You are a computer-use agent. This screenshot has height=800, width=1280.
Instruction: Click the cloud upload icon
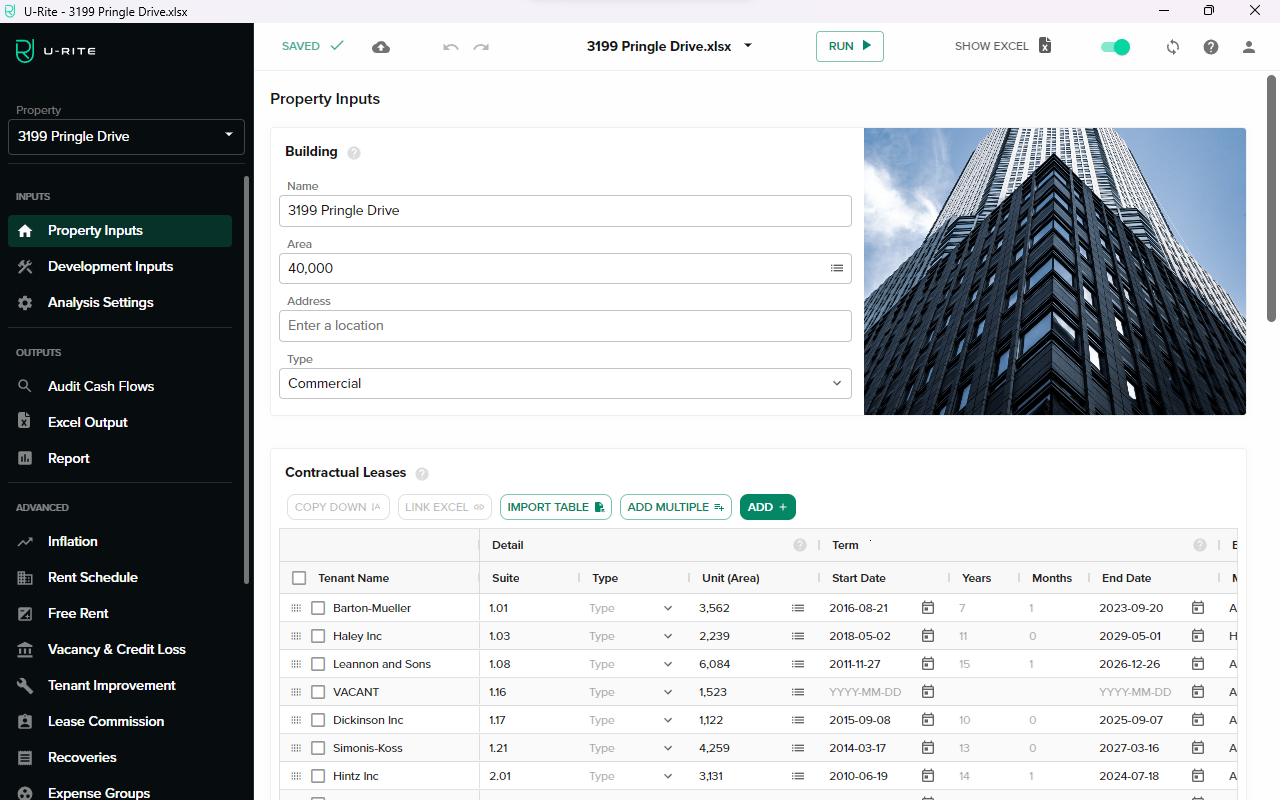(x=381, y=47)
